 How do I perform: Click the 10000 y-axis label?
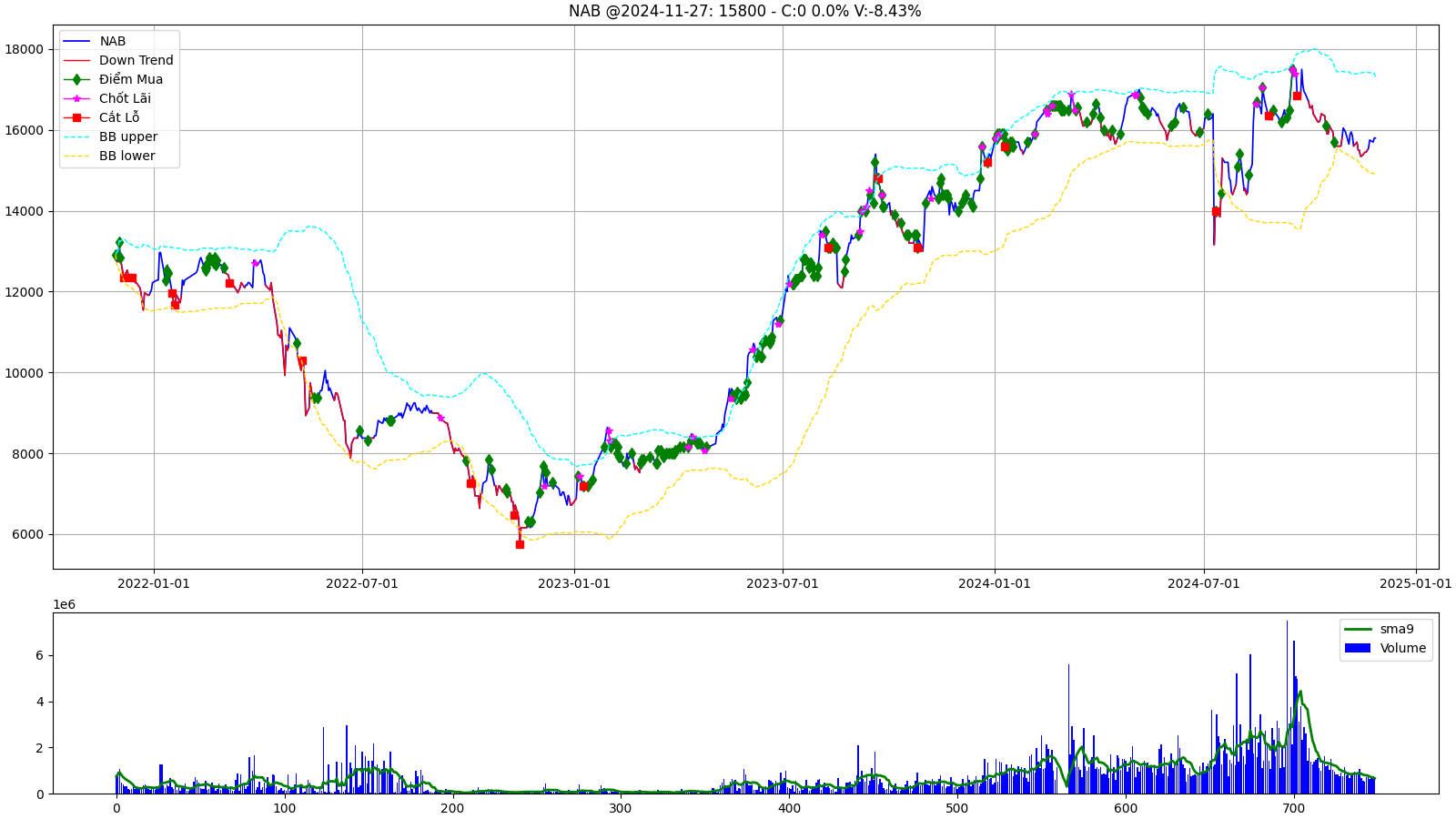(x=24, y=373)
